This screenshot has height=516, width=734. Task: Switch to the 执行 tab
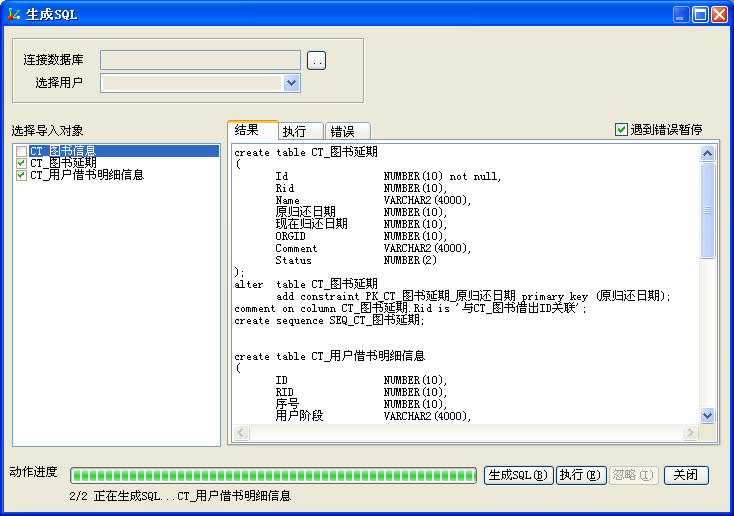pos(294,131)
